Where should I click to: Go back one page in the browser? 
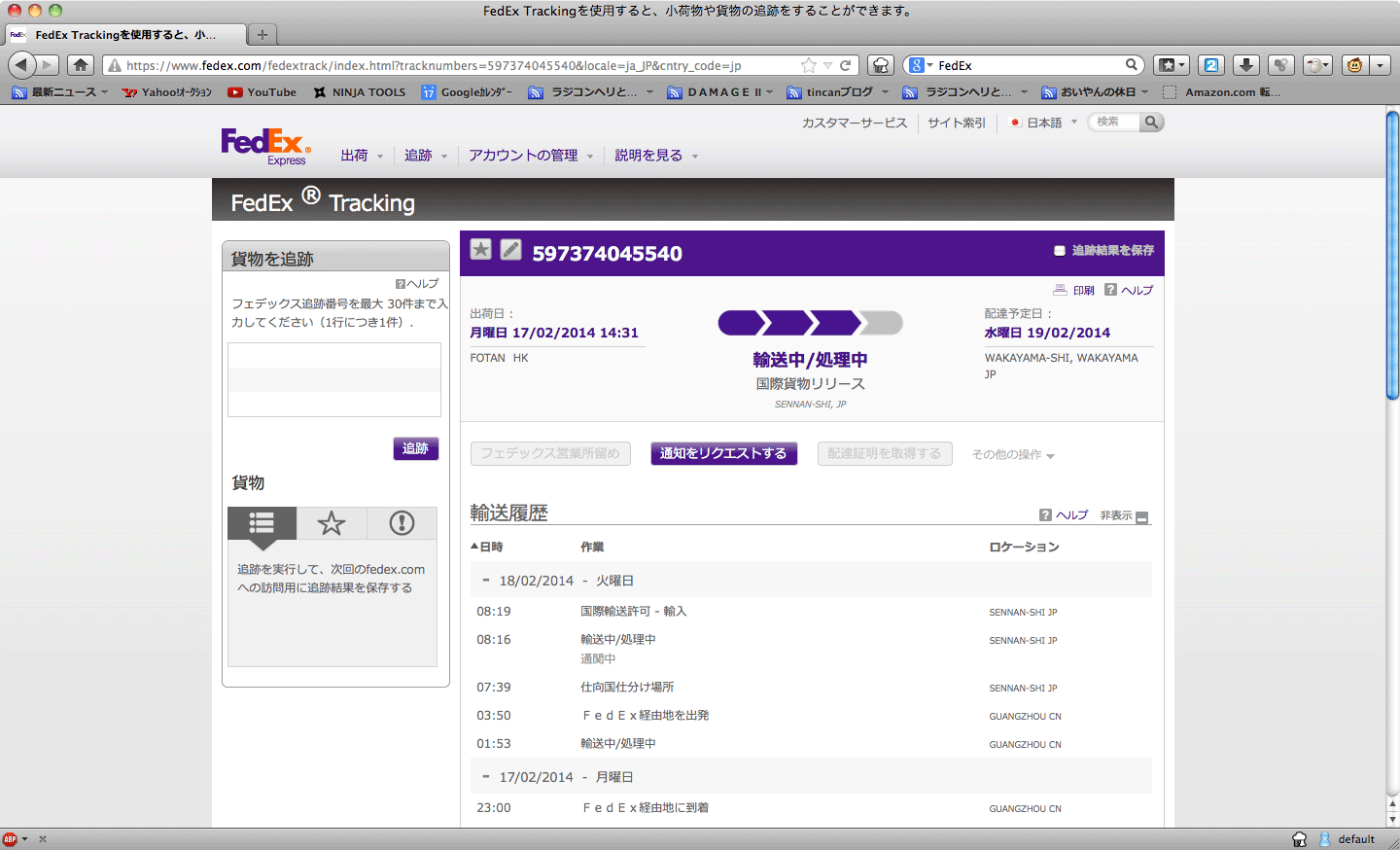coord(21,65)
